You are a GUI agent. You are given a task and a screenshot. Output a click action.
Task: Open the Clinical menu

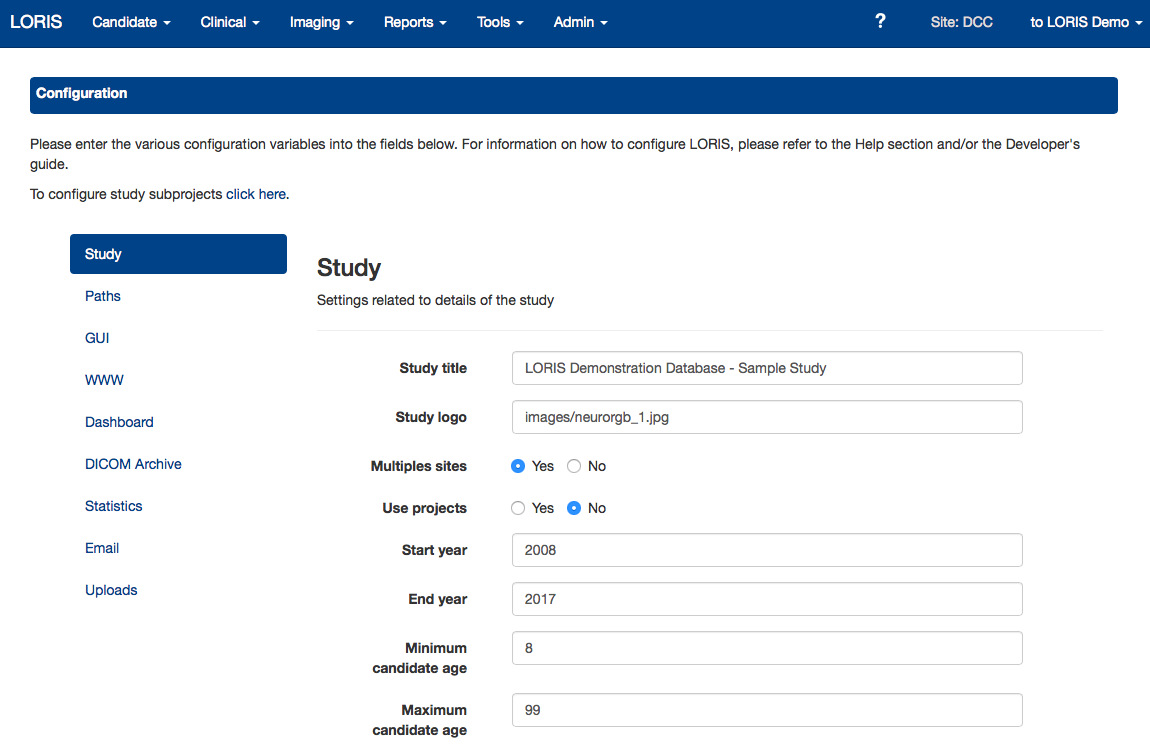(230, 22)
